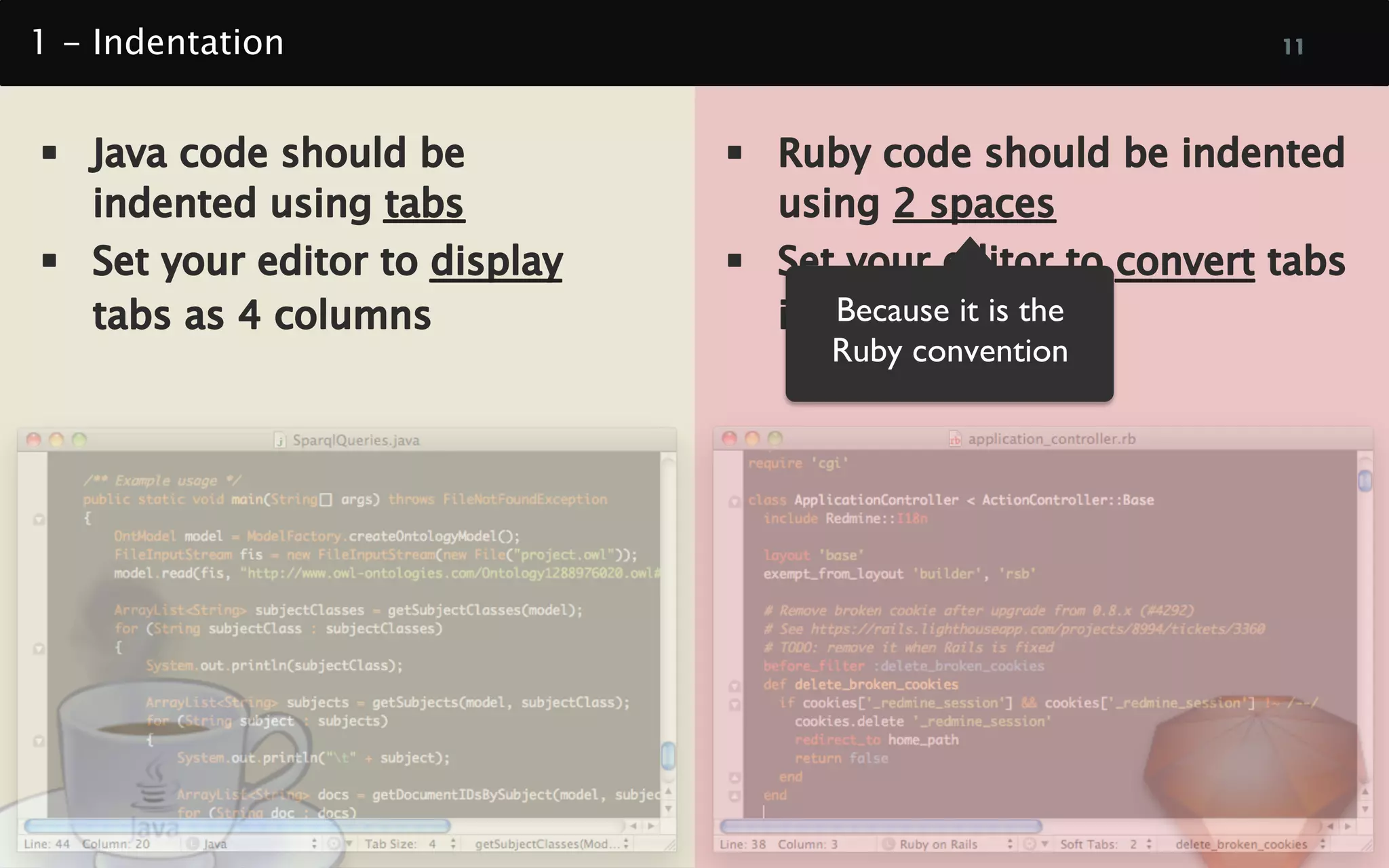Click the language icon beside Java in status bar
Viewport: 1389px width, 868px height.
(x=193, y=844)
